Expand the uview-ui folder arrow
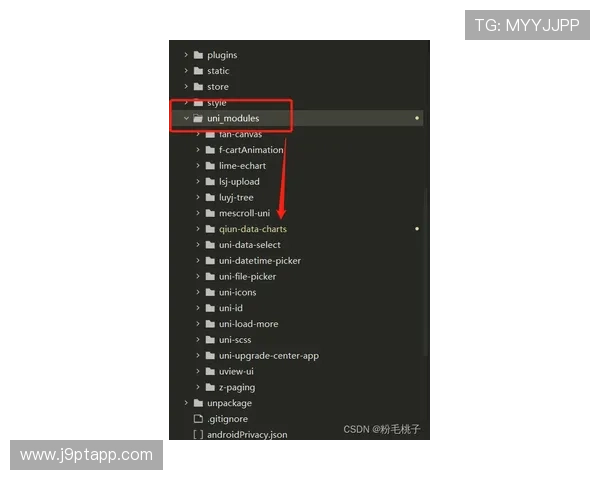The height and width of the screenshot is (480, 600). pos(198,371)
